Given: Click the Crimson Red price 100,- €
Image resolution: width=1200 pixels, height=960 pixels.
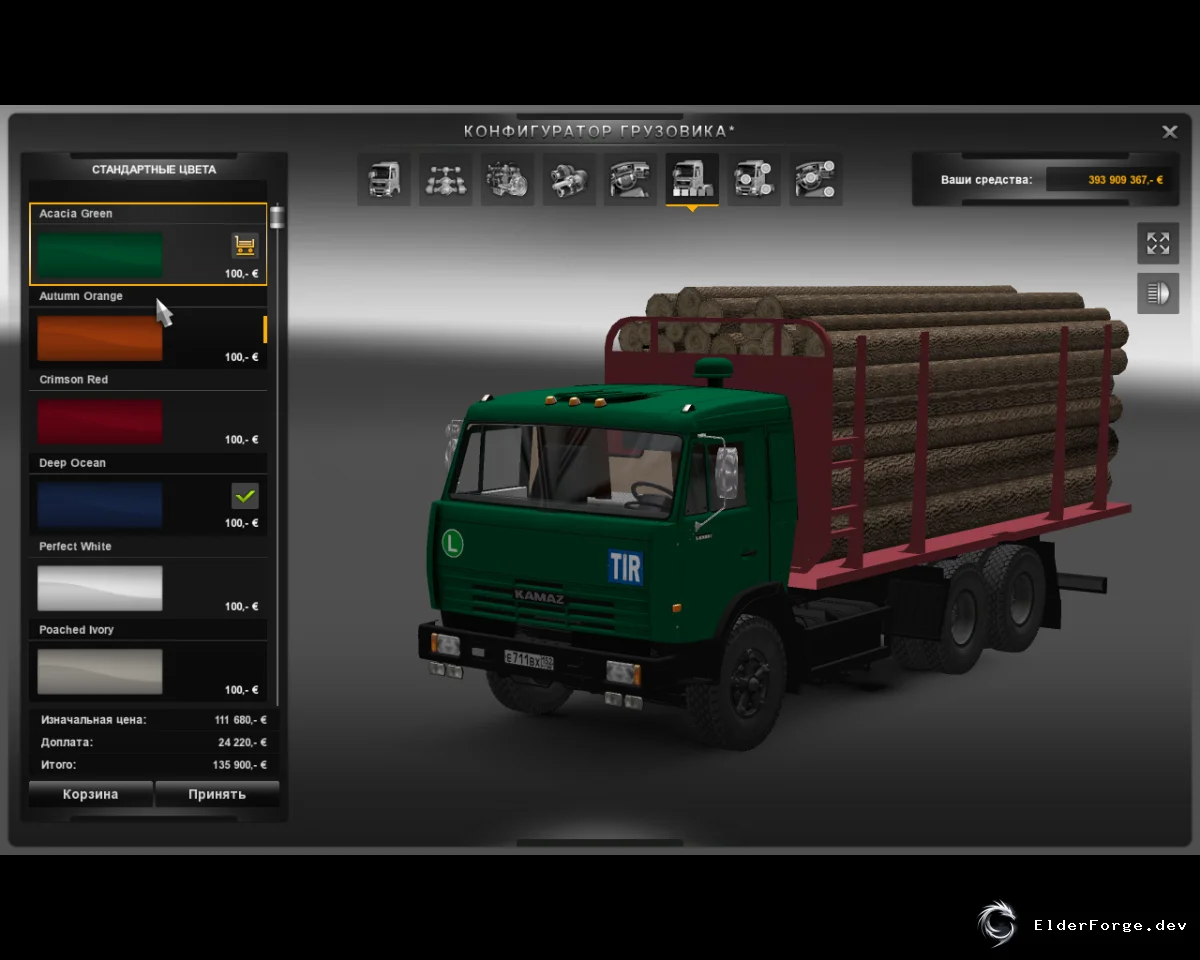Looking at the screenshot, I should [x=241, y=440].
